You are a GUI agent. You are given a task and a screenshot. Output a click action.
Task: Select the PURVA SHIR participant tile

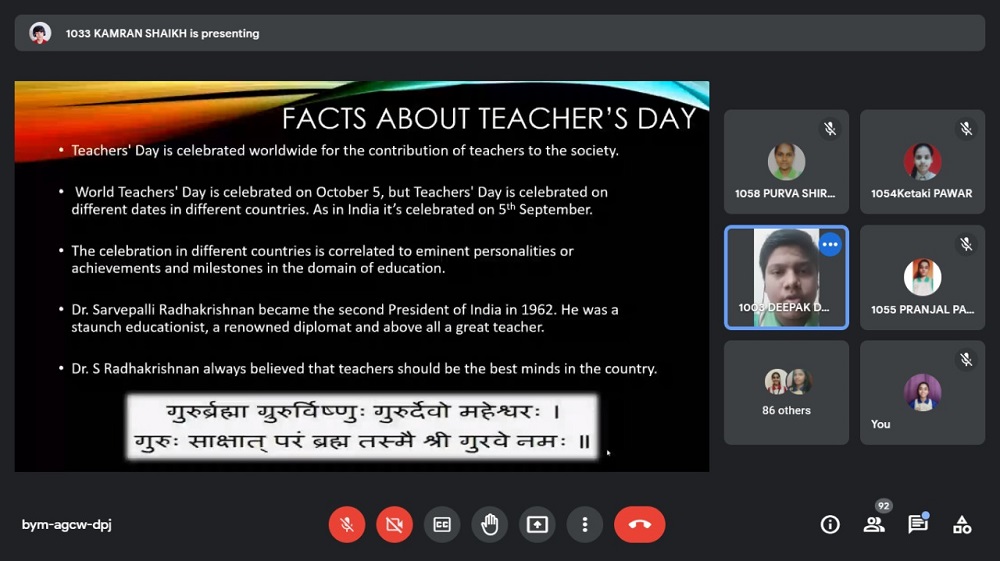coord(786,162)
